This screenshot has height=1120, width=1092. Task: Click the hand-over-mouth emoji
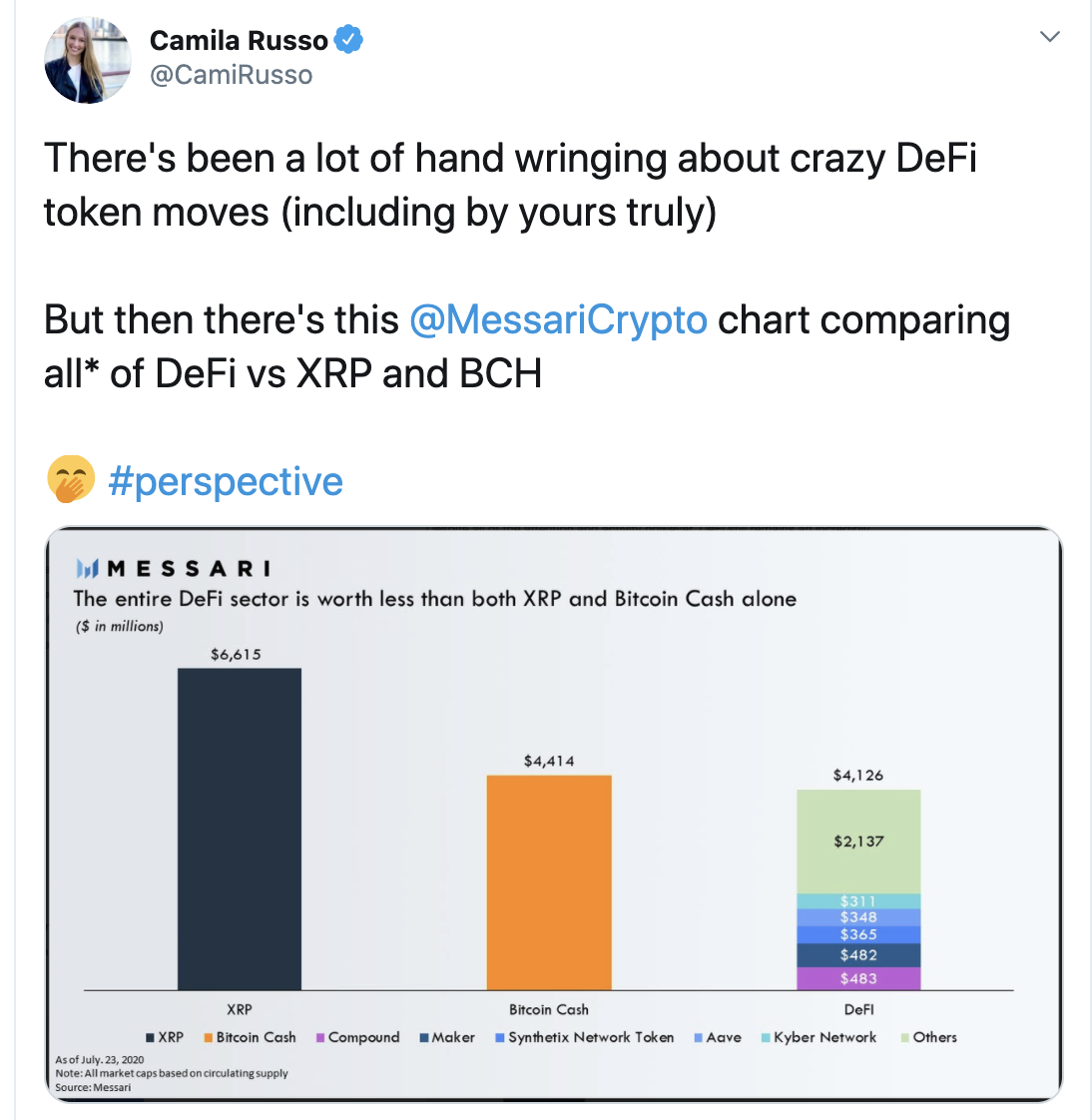click(x=70, y=480)
